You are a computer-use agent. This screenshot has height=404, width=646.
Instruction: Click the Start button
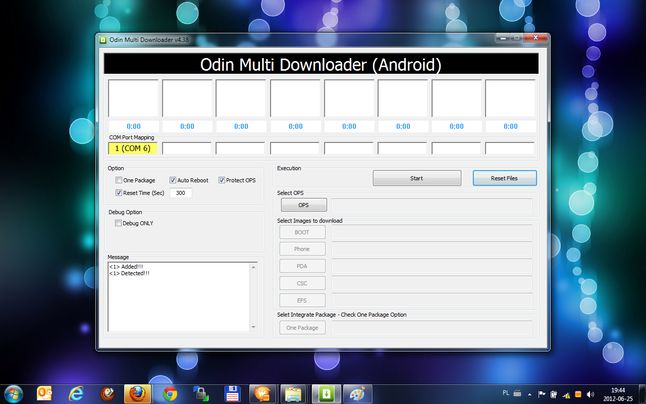417,178
